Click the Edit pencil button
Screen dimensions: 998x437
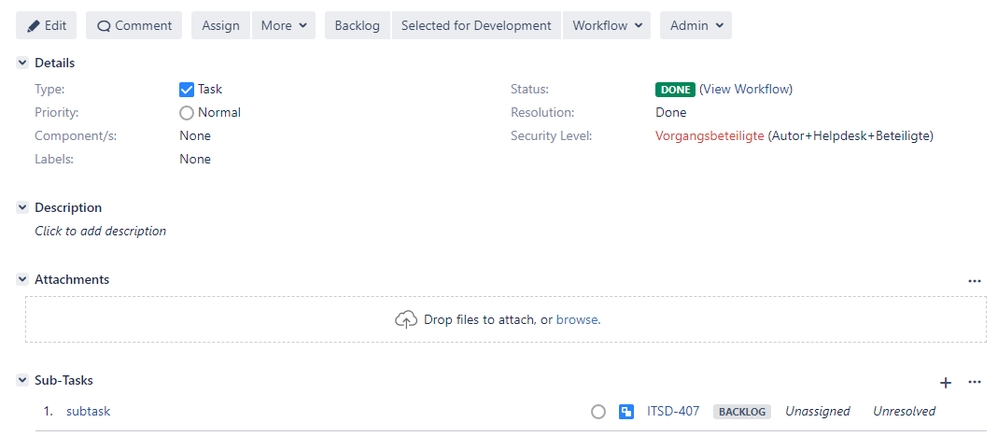46,26
